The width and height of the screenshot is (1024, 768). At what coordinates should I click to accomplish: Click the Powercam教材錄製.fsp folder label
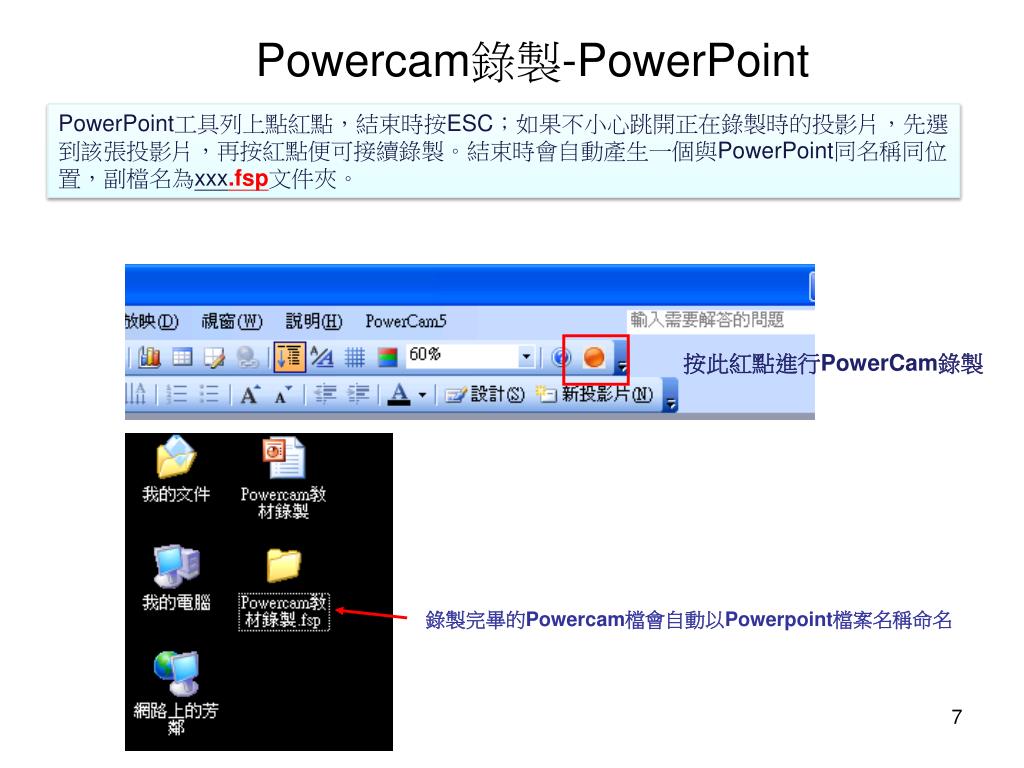283,611
